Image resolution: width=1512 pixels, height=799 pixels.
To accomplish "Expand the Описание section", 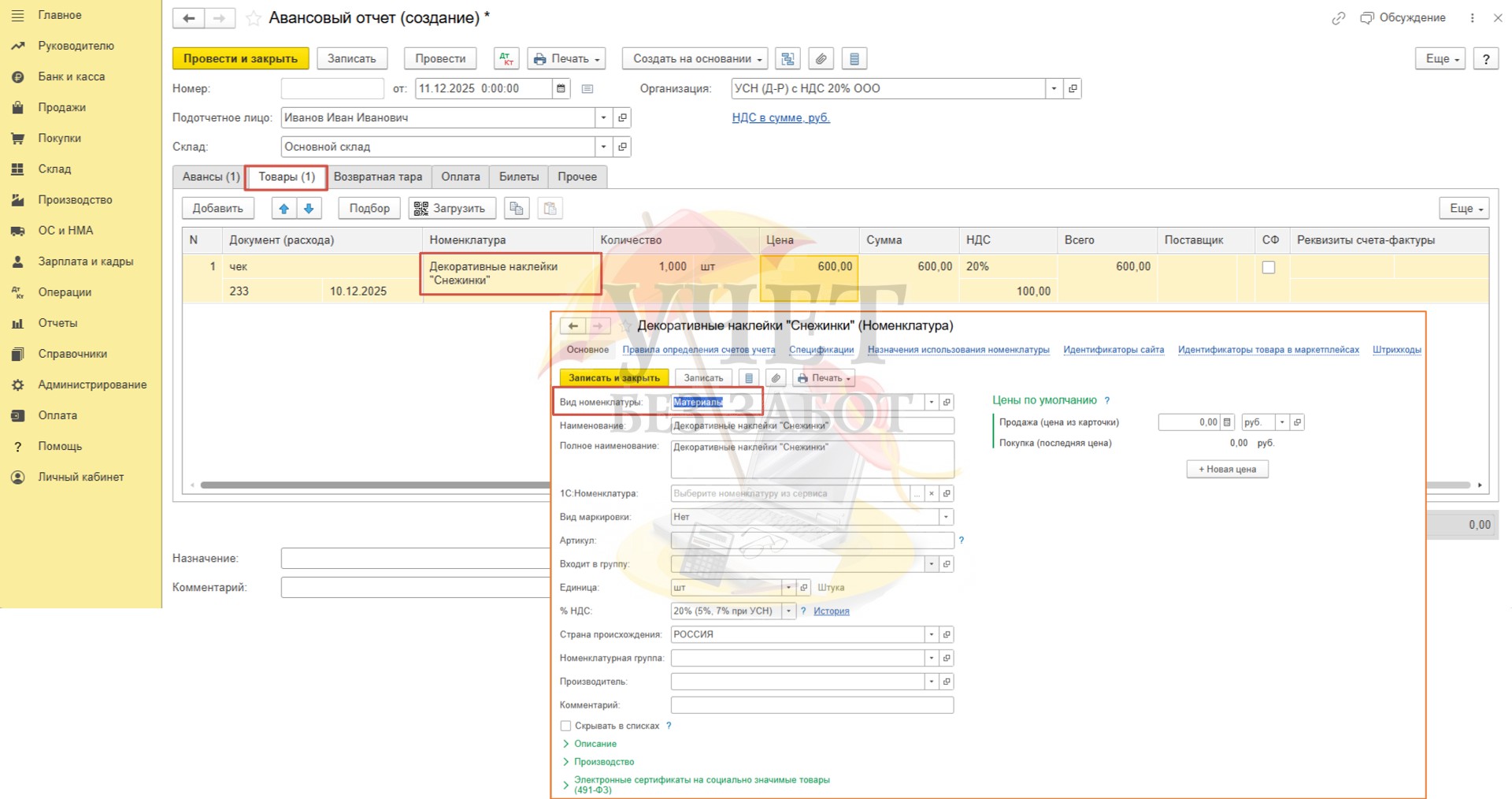I will point(595,744).
